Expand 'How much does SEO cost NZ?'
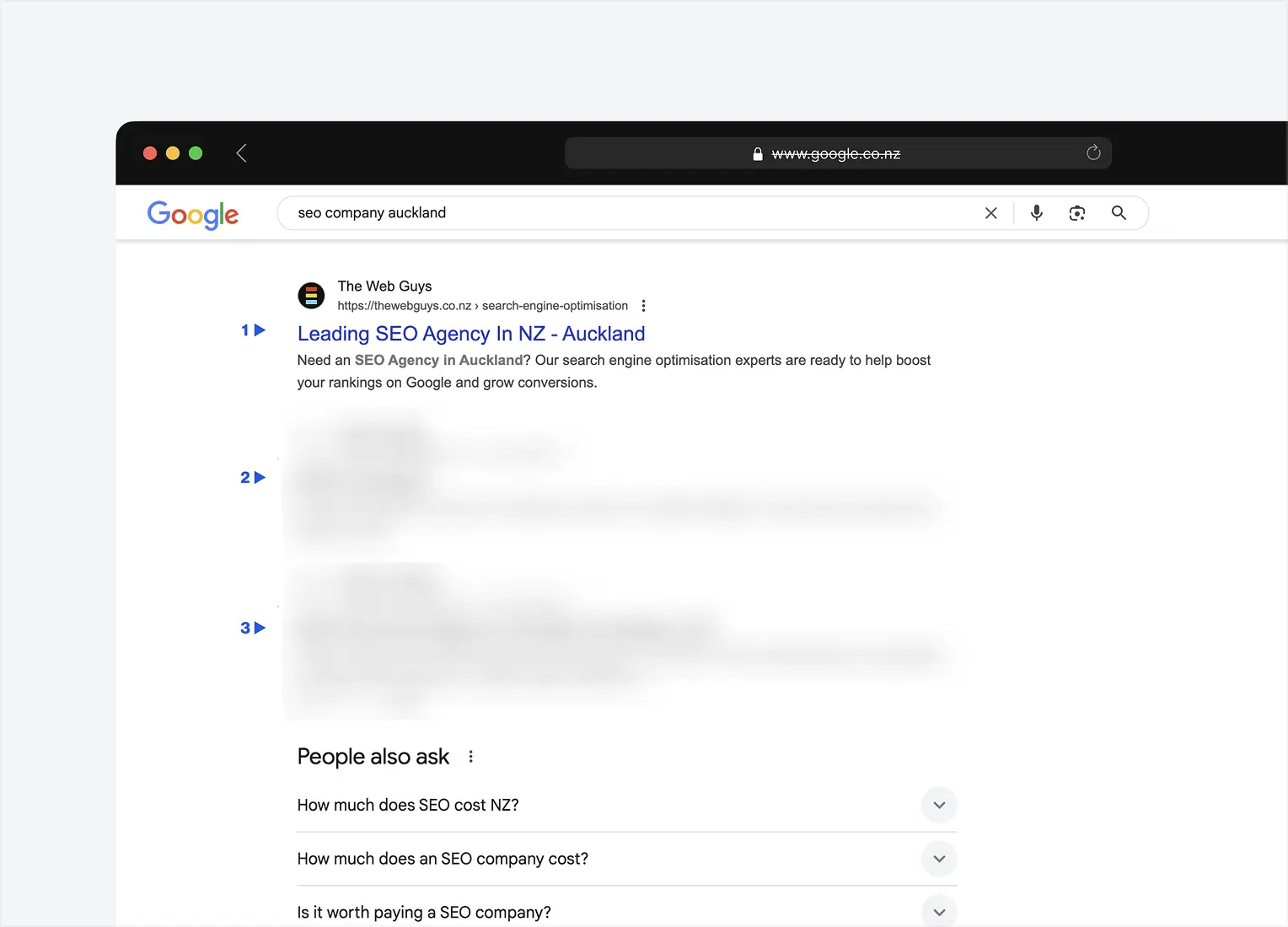1288x927 pixels. [939, 806]
